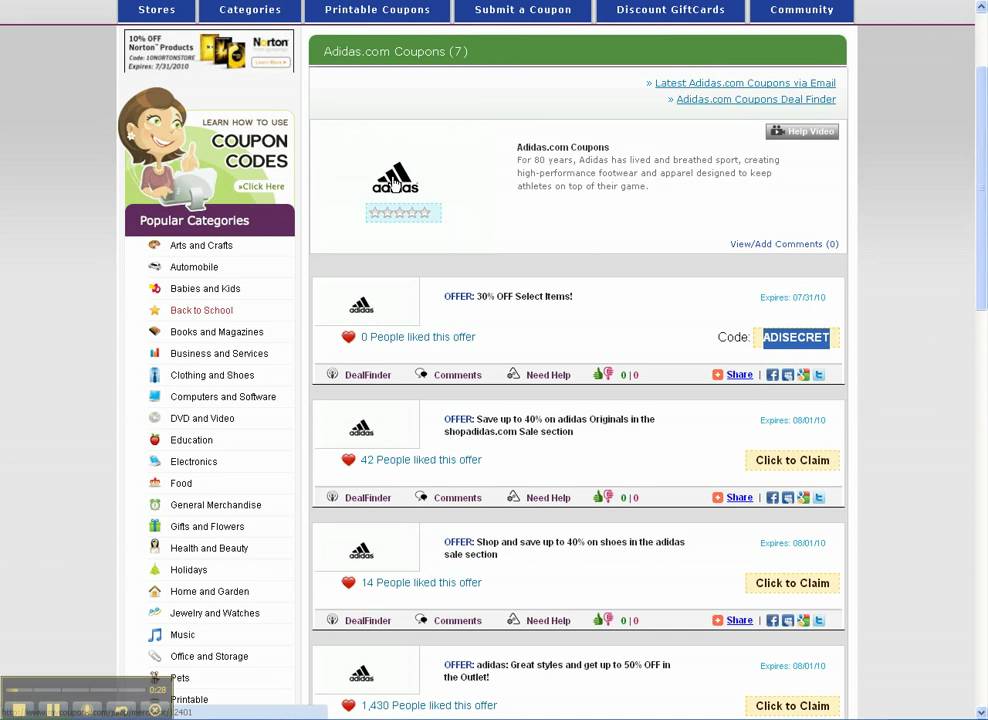988x720 pixels.
Task: Click to Claim the 40% shoes offer
Action: point(793,583)
